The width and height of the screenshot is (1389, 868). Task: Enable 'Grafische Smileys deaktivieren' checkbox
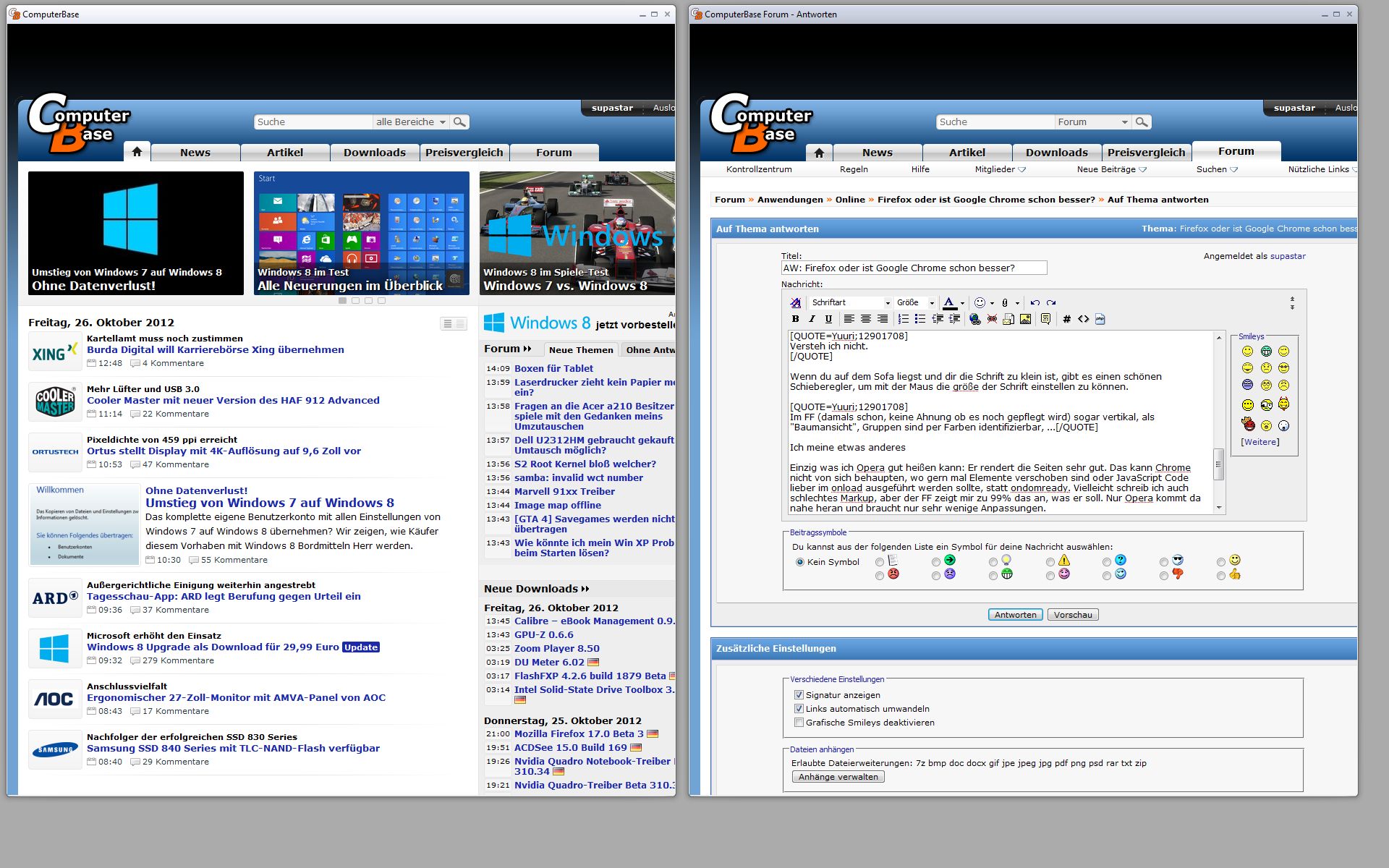coord(799,722)
